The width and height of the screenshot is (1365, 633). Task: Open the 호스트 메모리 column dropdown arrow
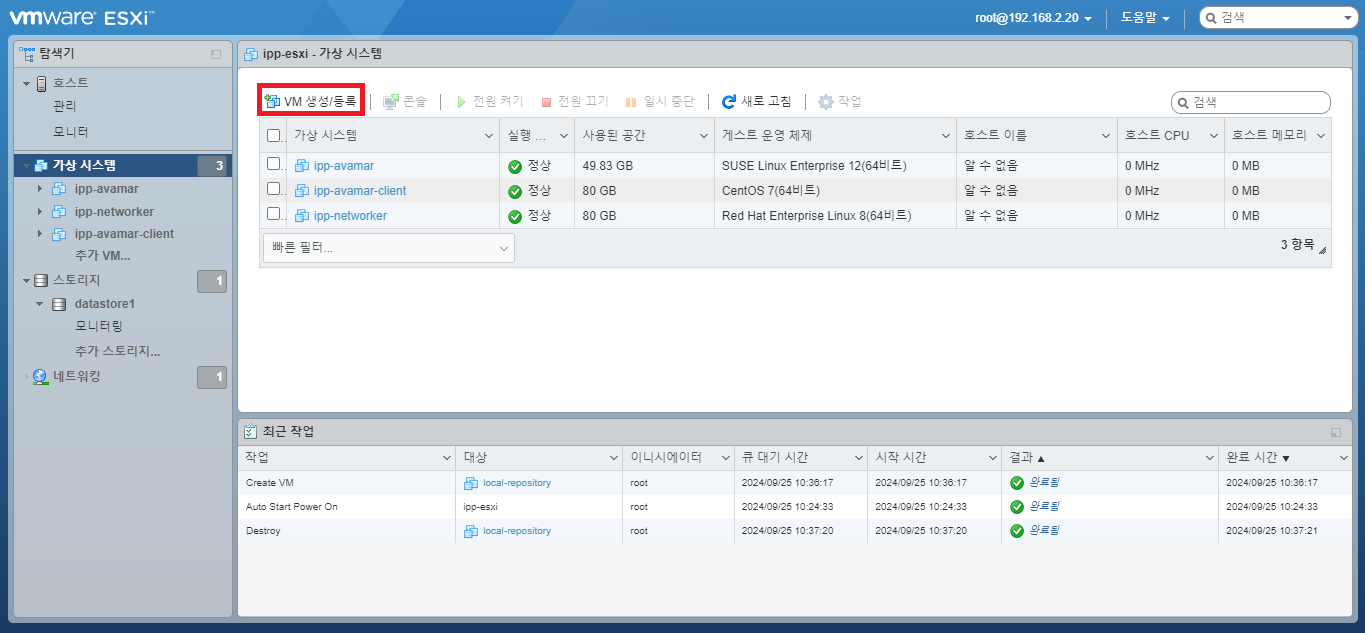tap(1321, 136)
